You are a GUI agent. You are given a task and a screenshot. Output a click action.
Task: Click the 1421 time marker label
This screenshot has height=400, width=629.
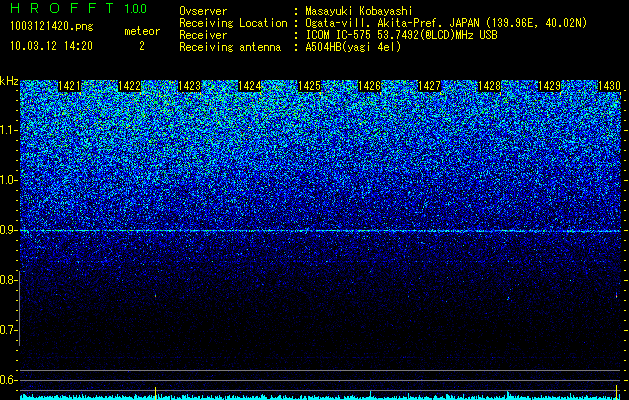69,86
